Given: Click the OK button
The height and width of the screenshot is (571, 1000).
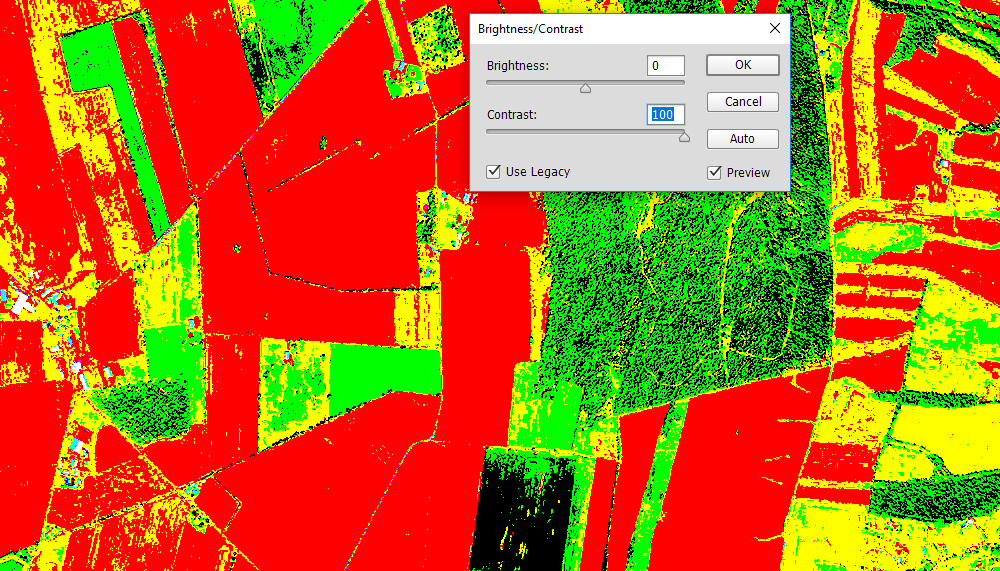Looking at the screenshot, I should (742, 65).
